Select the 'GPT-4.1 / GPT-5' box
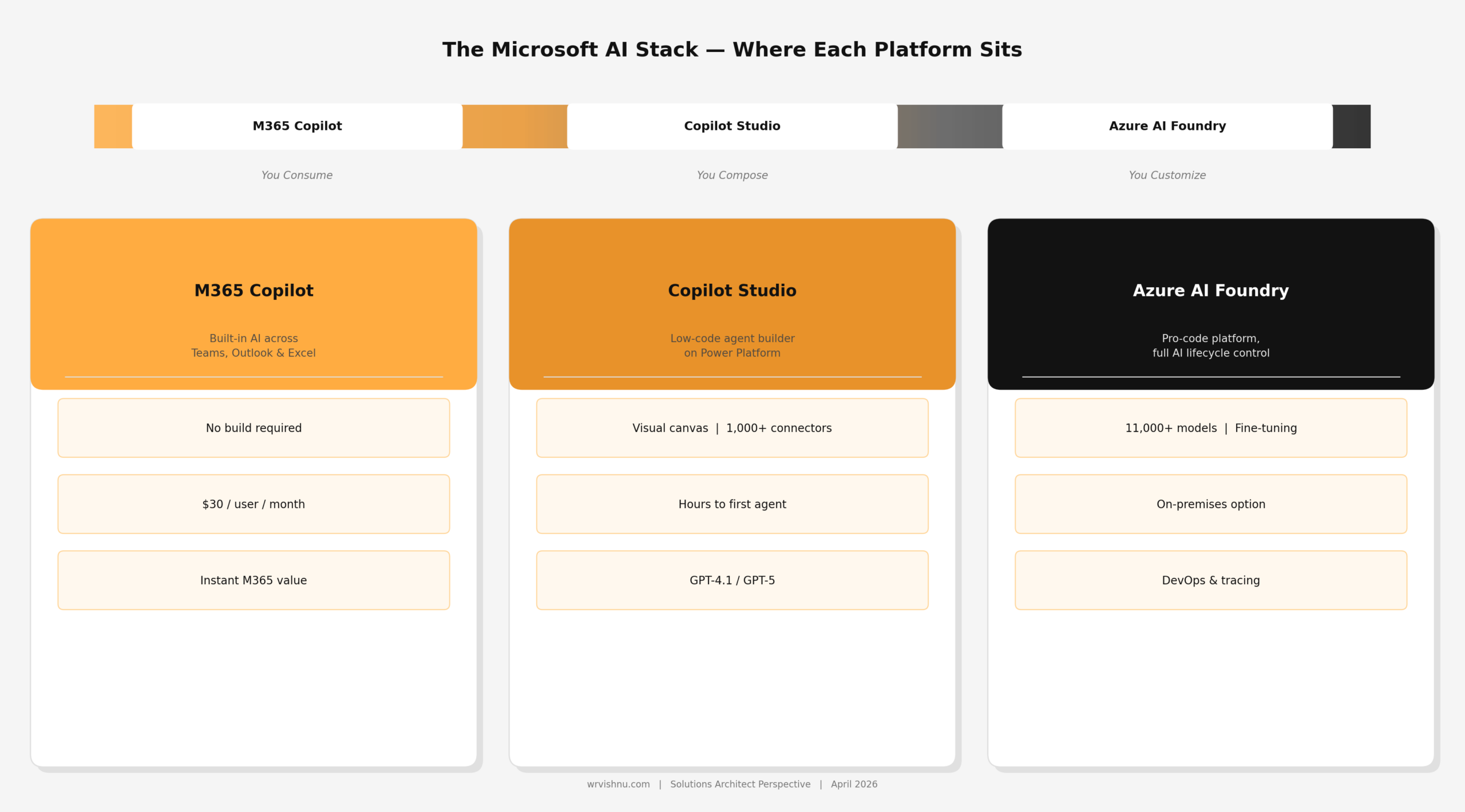The width and height of the screenshot is (1465, 812). pyautogui.click(x=732, y=580)
